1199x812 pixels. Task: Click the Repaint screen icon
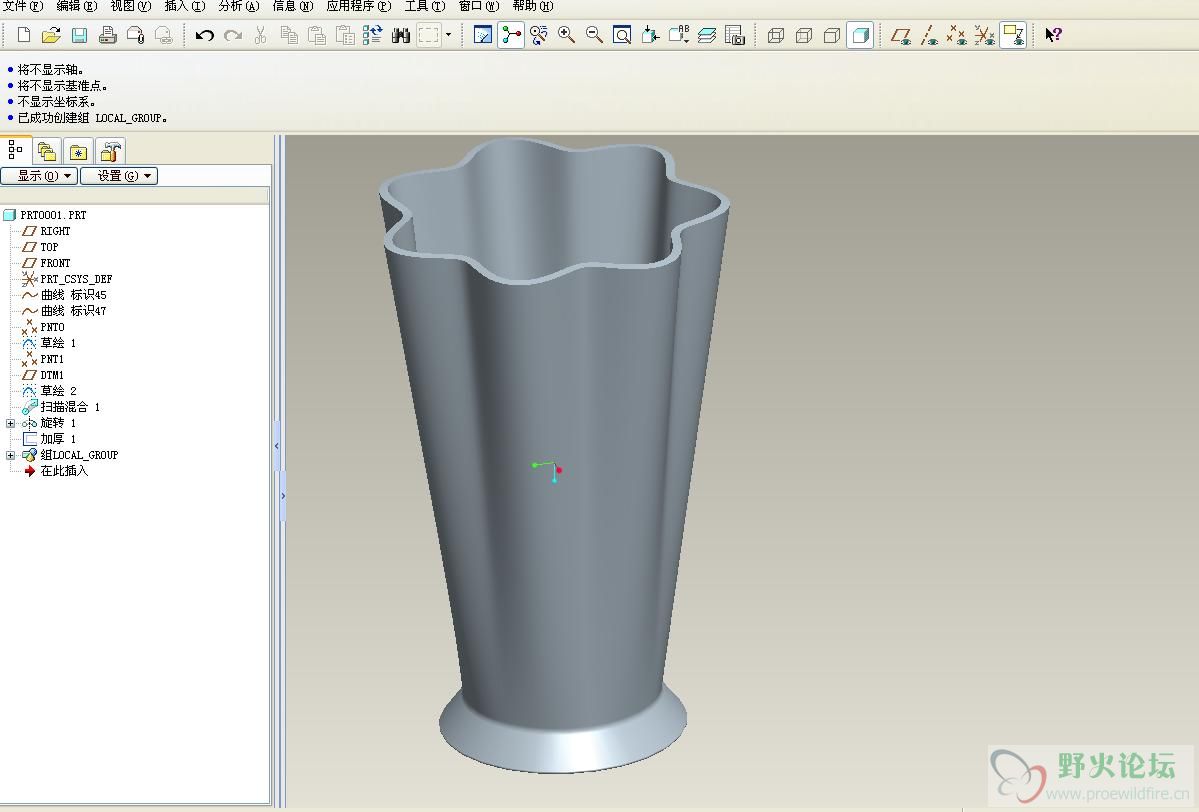[483, 34]
